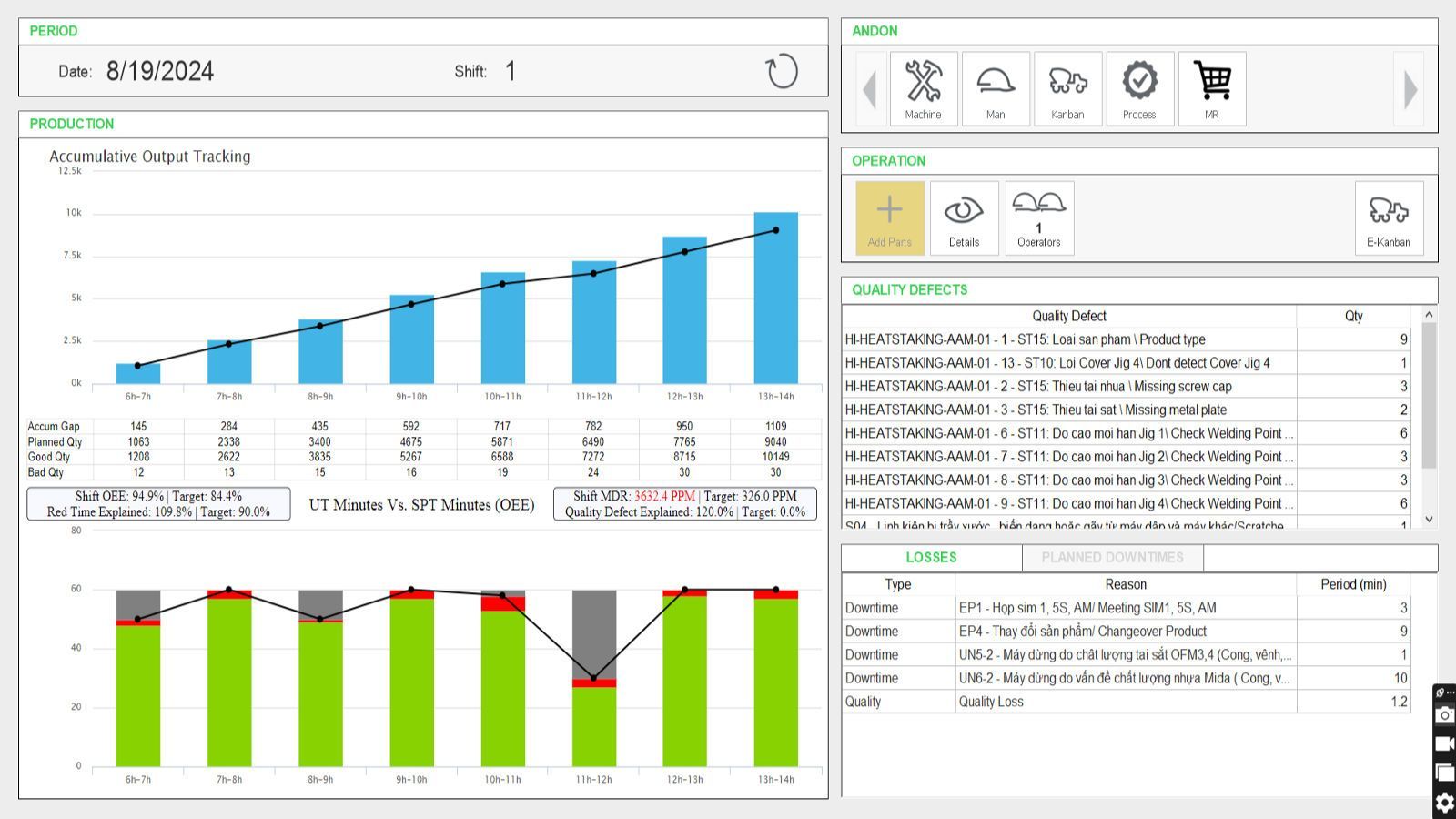Image resolution: width=1456 pixels, height=819 pixels.
Task: Click the refresh icon beside Shift
Action: (x=781, y=72)
